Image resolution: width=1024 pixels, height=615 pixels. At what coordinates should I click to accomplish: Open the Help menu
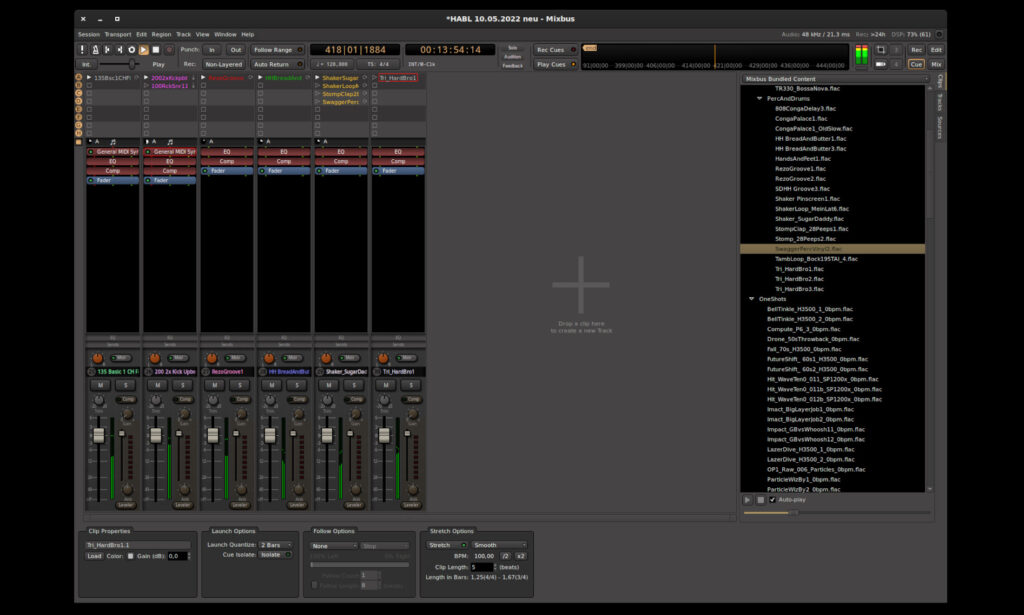pyautogui.click(x=248, y=35)
